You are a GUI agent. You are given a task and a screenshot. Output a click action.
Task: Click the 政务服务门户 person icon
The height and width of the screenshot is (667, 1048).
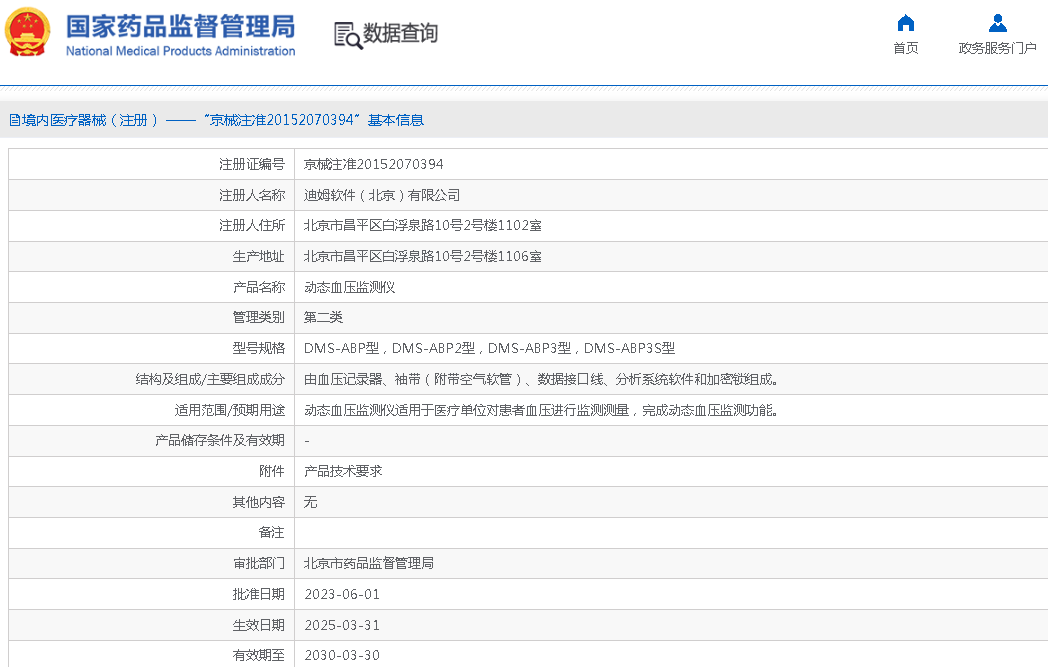click(997, 23)
